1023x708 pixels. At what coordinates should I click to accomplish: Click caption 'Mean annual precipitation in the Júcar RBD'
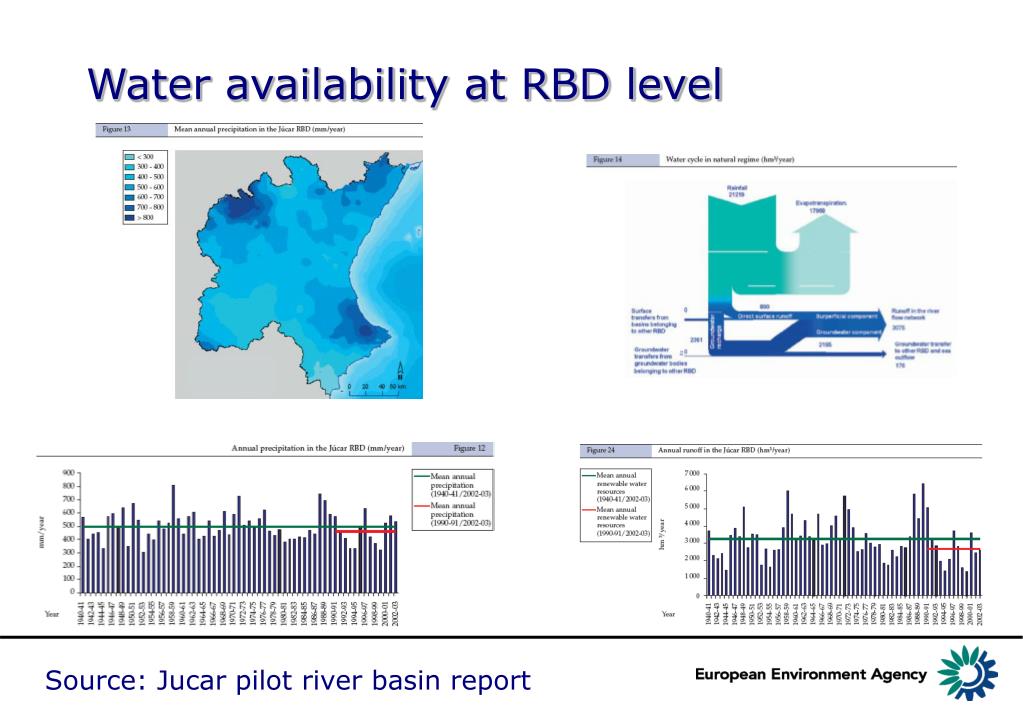260,129
